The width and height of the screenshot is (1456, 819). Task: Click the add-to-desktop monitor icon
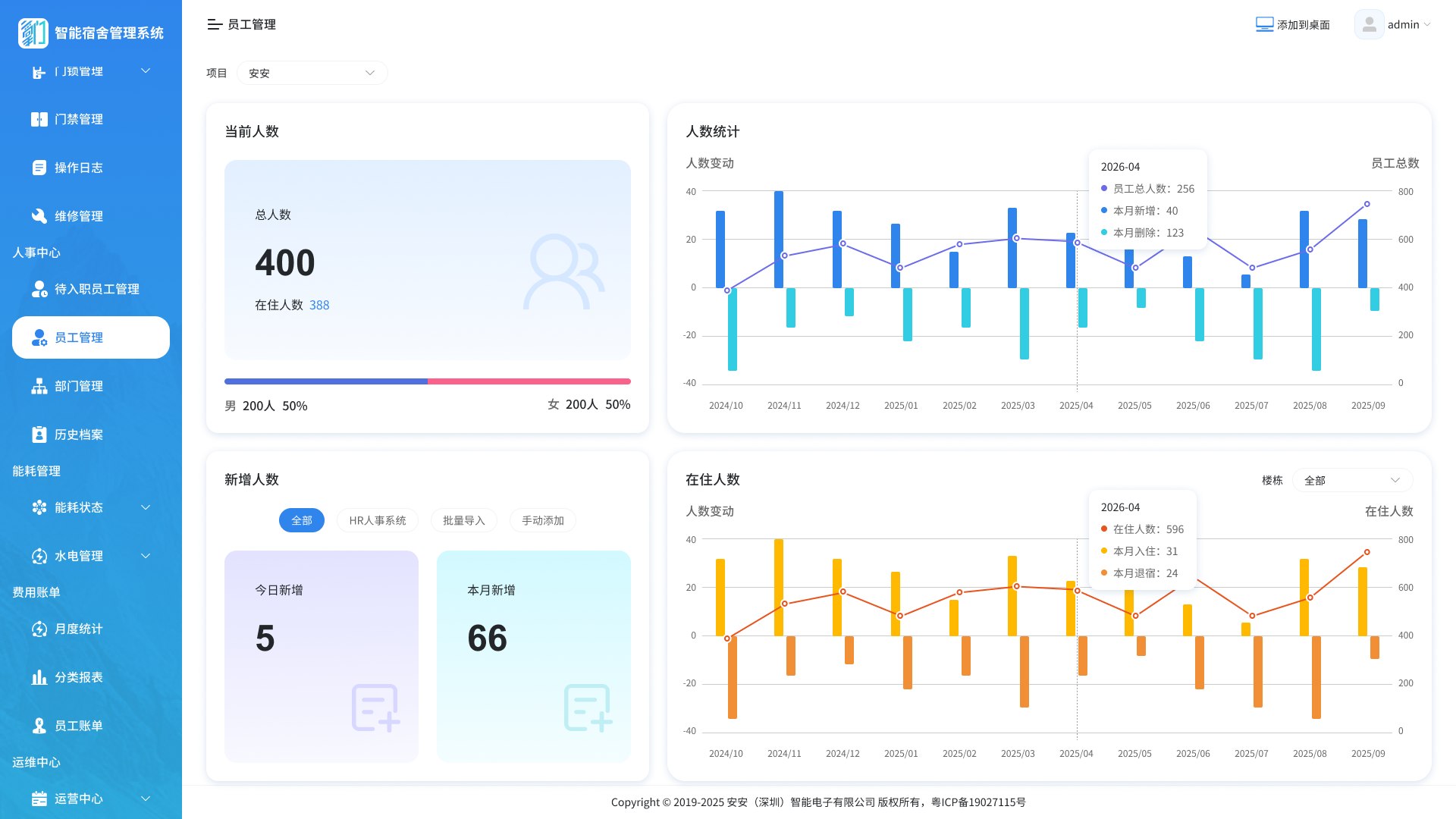click(1264, 24)
